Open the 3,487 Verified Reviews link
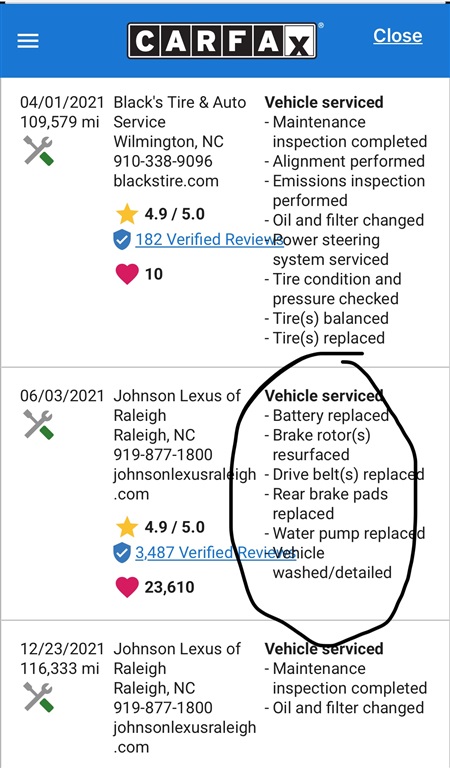450x768 pixels. pyautogui.click(x=215, y=552)
